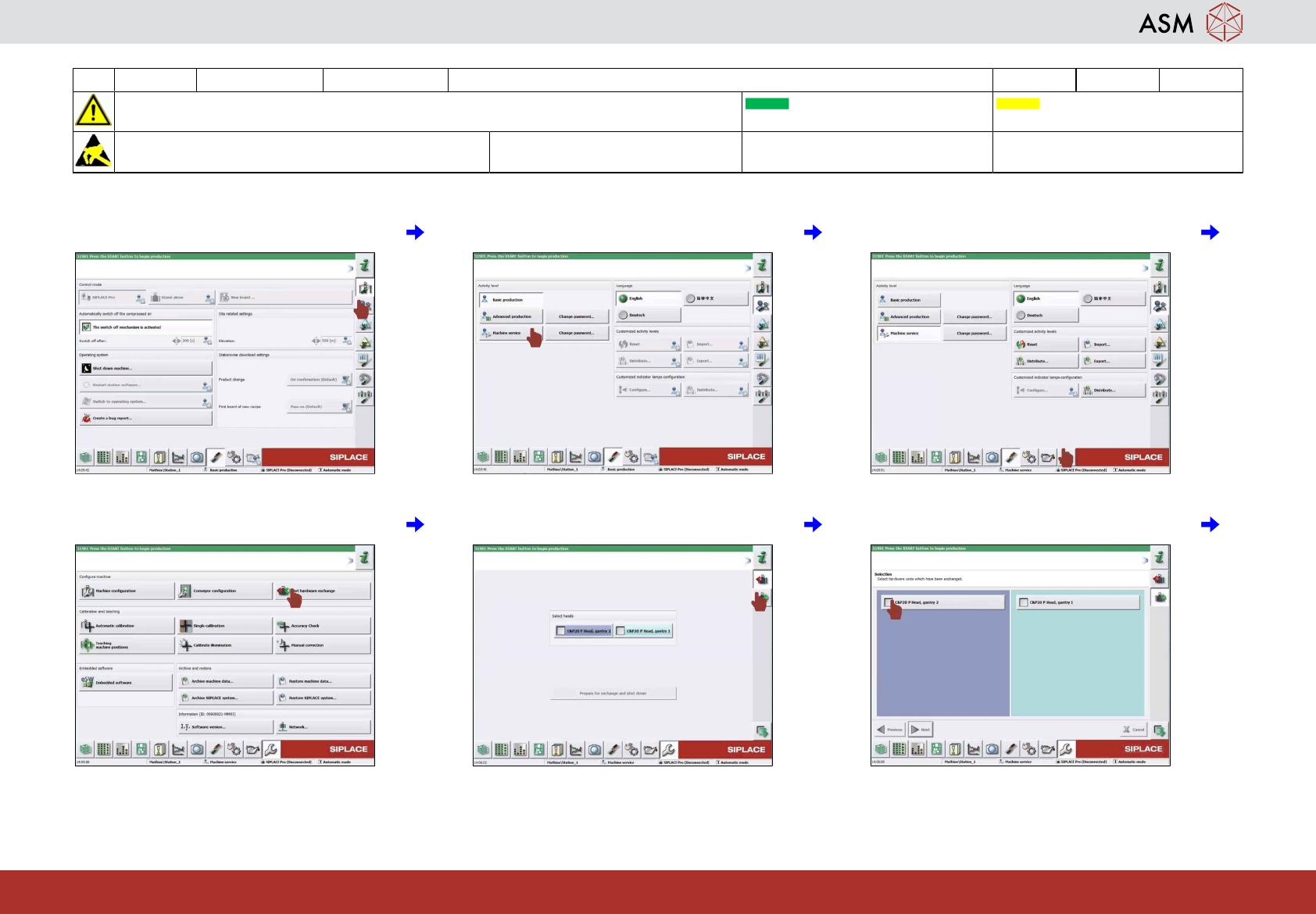Open the gears icon in Control mode screen toolbar

[234, 457]
